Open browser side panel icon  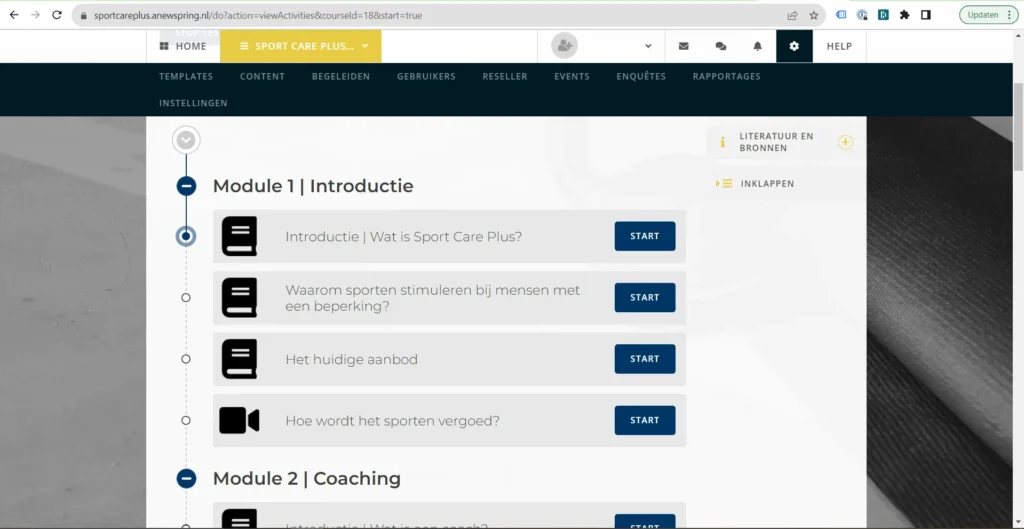[925, 15]
